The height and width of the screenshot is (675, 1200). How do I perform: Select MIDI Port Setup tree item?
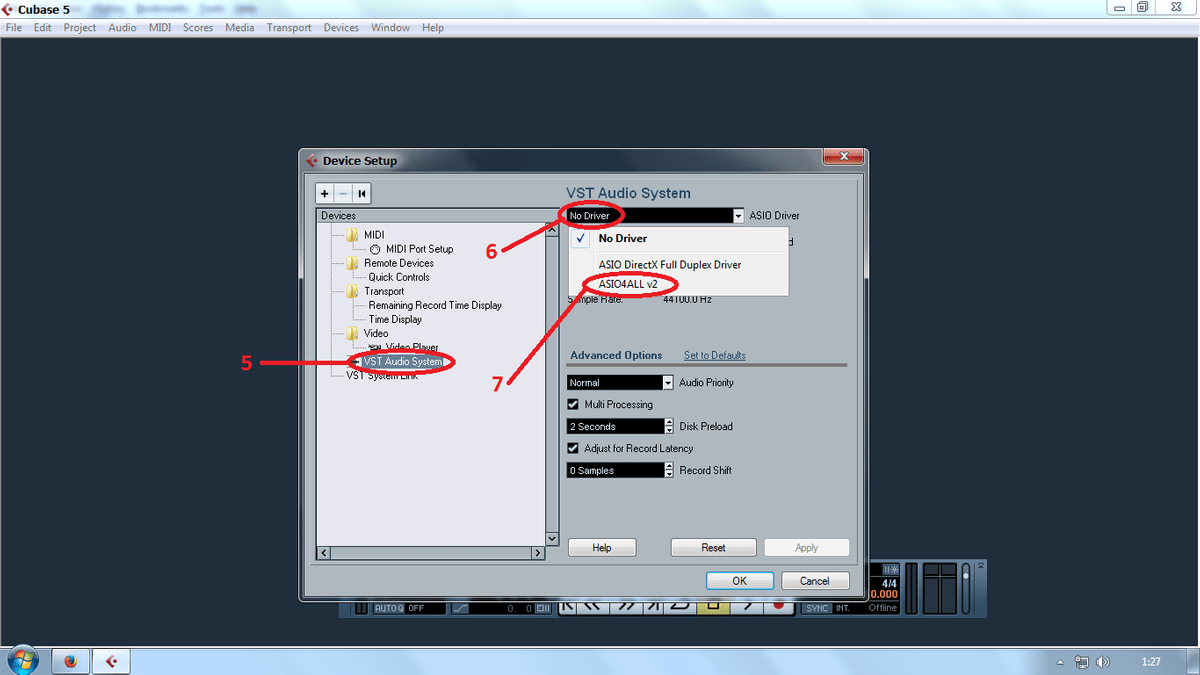(x=419, y=249)
